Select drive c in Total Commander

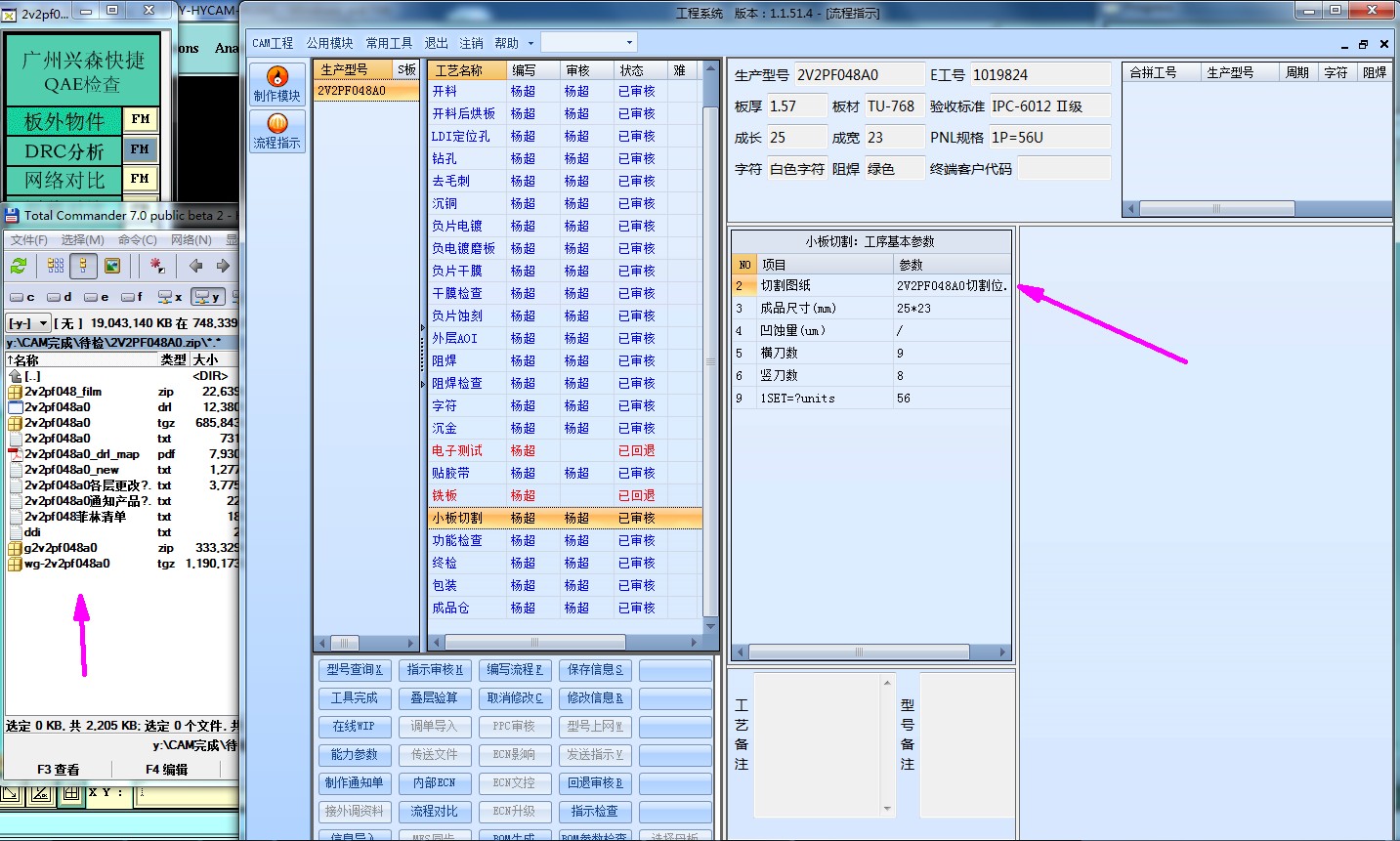click(22, 297)
